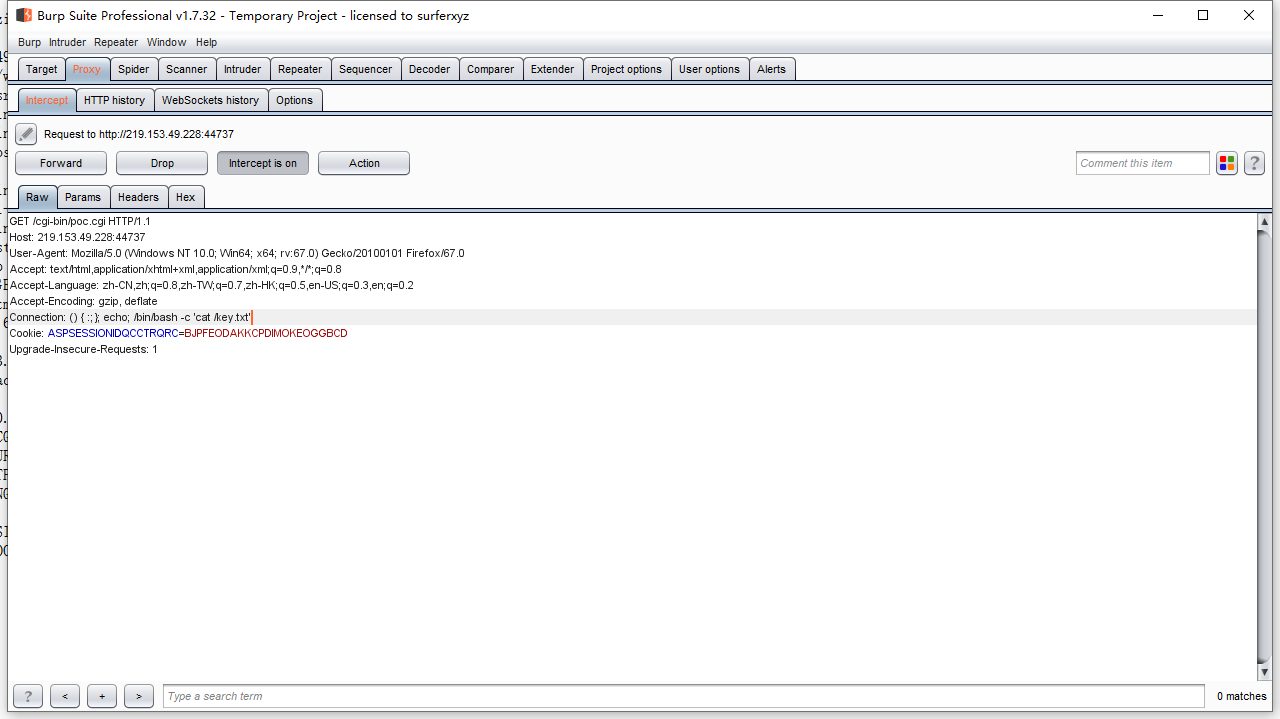Switch to the Target tab
Image resolution: width=1280 pixels, height=719 pixels.
(42, 69)
